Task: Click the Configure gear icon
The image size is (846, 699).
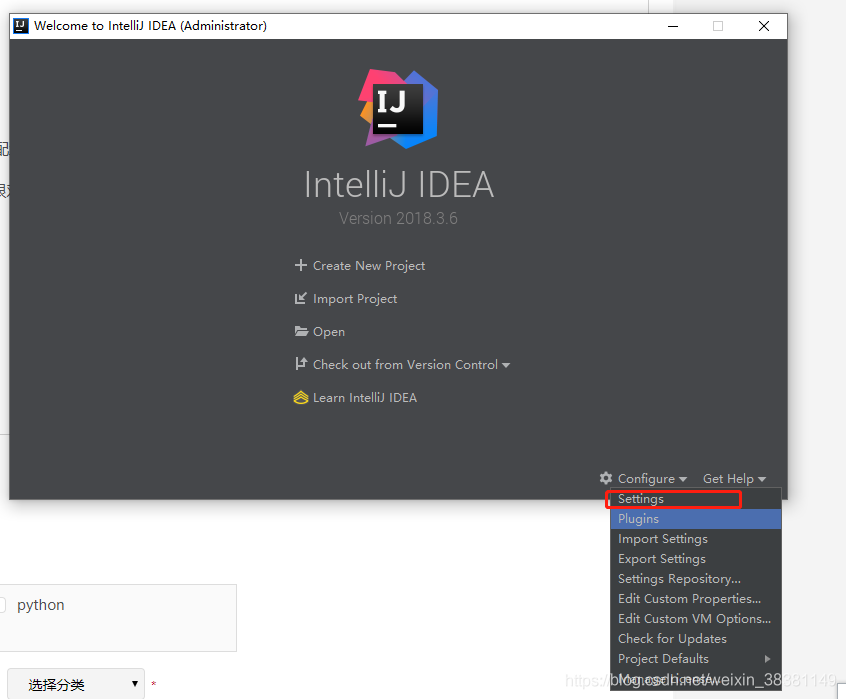Action: 605,478
